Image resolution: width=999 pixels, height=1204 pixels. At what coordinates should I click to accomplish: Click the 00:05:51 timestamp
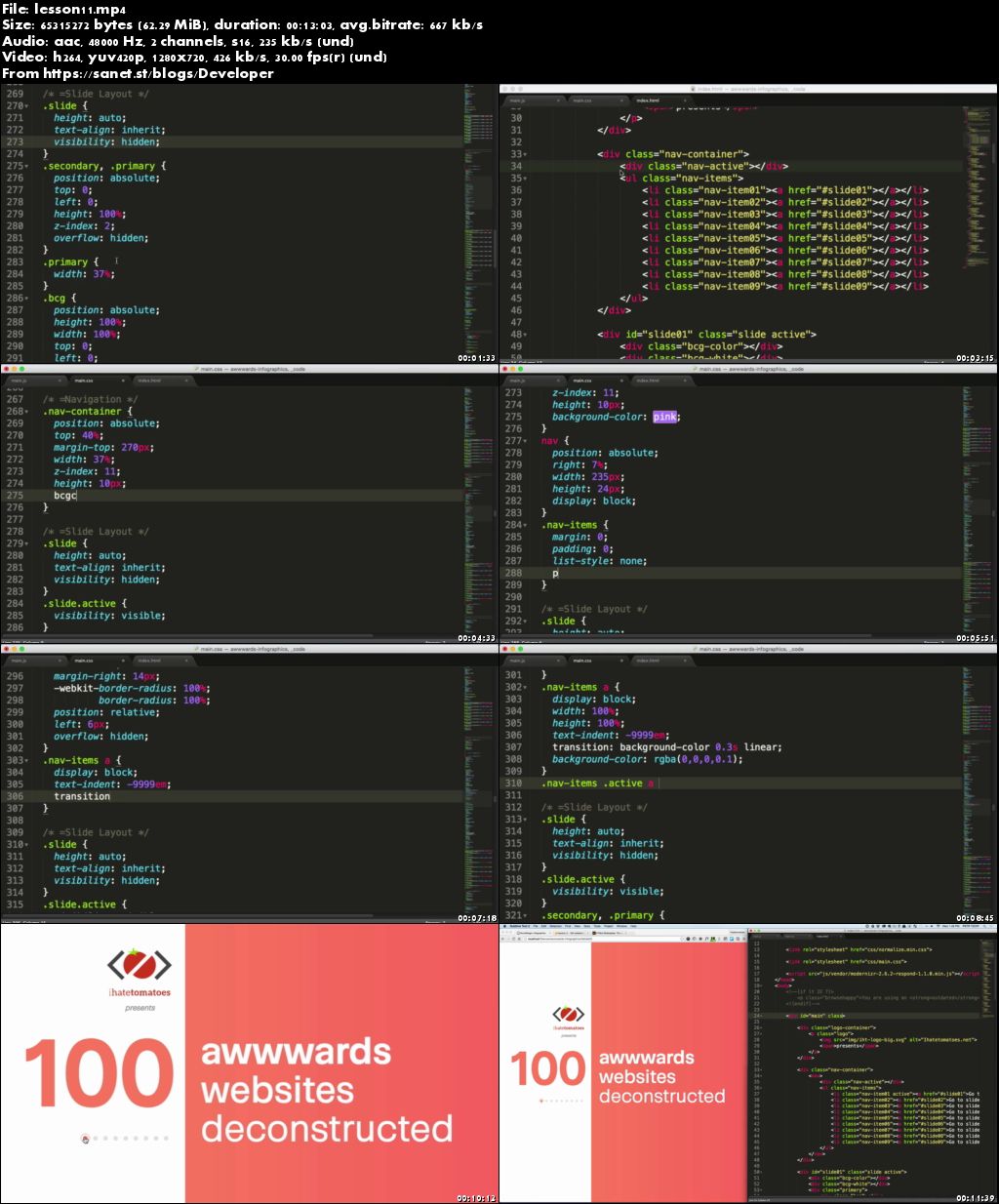(975, 638)
